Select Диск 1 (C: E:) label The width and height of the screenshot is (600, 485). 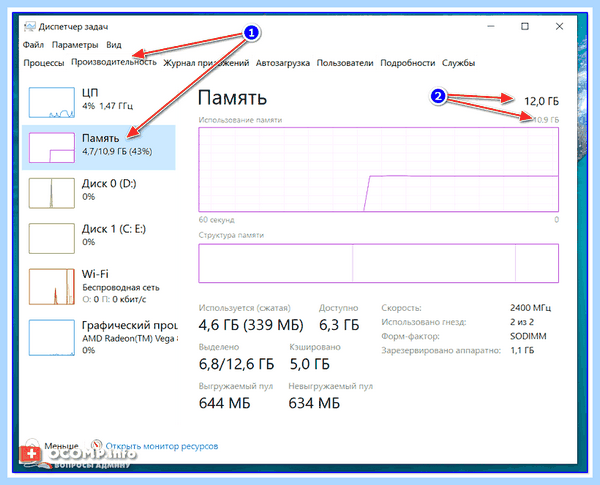(x=114, y=229)
